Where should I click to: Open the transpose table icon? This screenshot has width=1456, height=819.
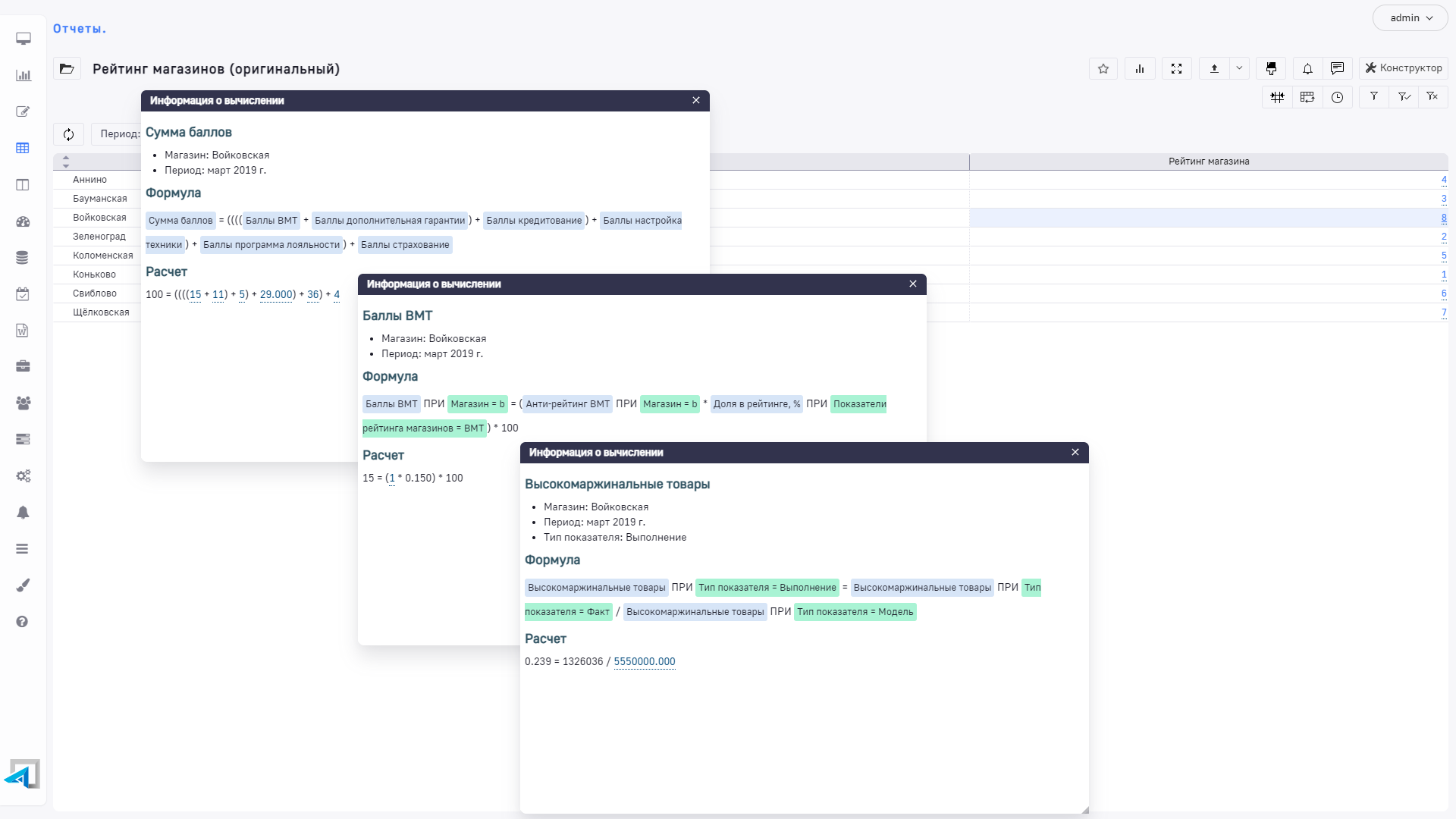[x=1307, y=97]
